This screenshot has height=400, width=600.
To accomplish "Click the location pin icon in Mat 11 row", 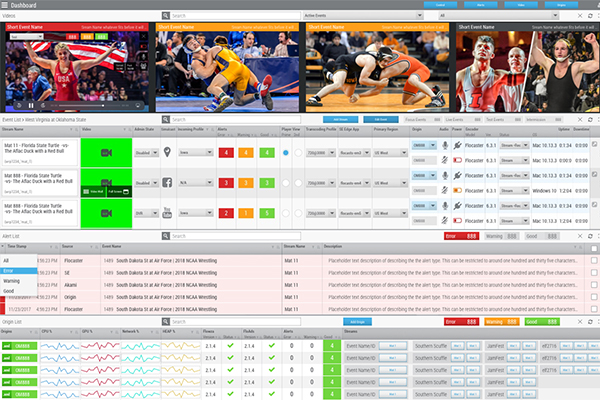I will (167, 153).
